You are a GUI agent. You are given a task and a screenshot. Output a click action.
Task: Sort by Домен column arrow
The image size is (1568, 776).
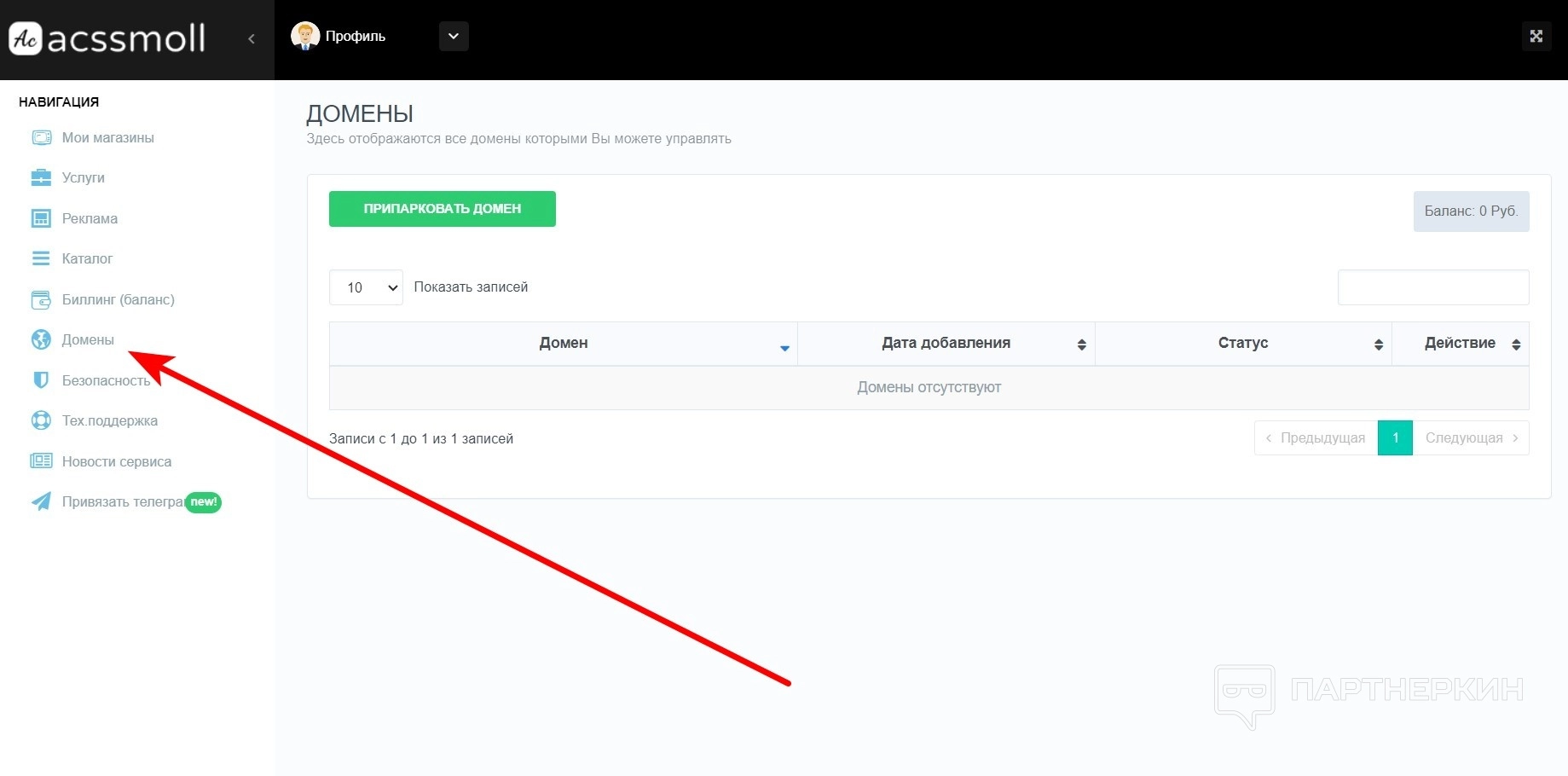[784, 348]
